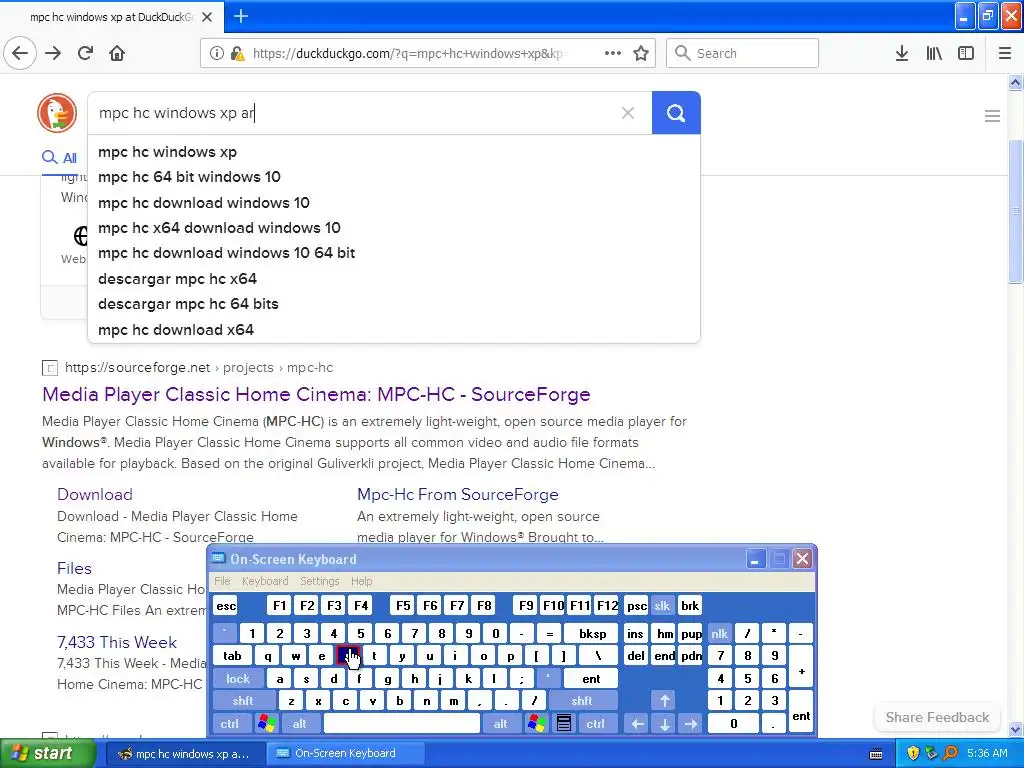Toggle the sidebar view icon

point(966,53)
